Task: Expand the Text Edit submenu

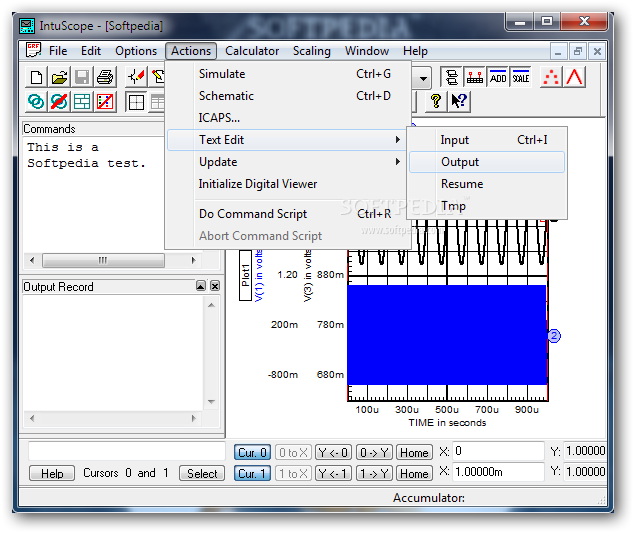Action: [x=287, y=140]
